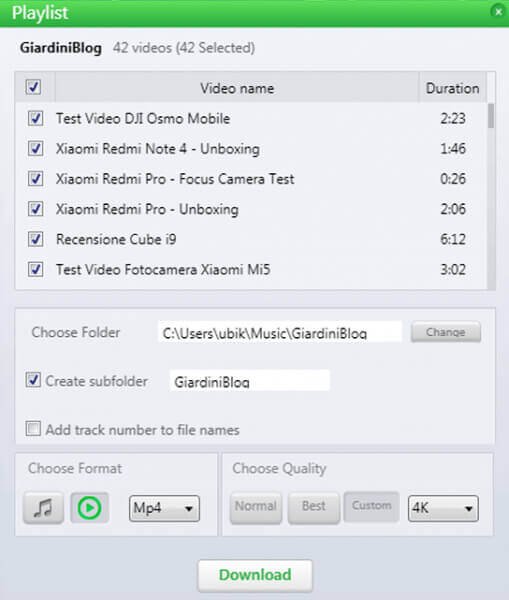The width and height of the screenshot is (509, 600).
Task: Click the Duration column header
Action: (x=452, y=88)
